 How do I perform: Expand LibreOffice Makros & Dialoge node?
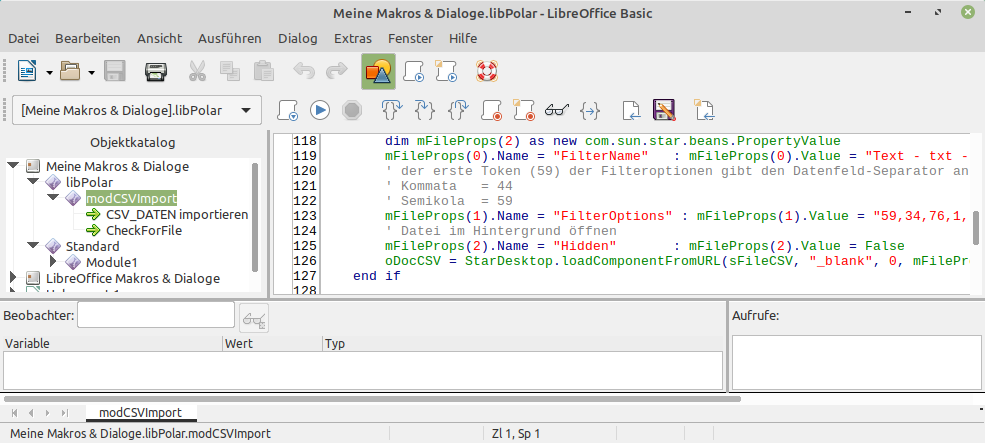point(13,278)
